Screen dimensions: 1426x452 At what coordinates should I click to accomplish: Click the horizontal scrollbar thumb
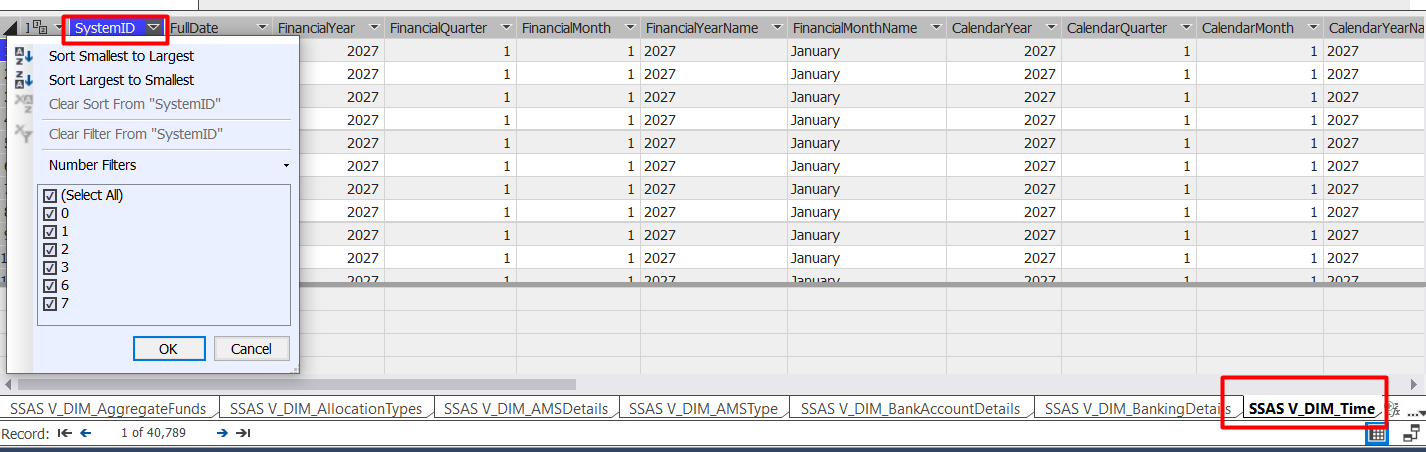pos(297,384)
